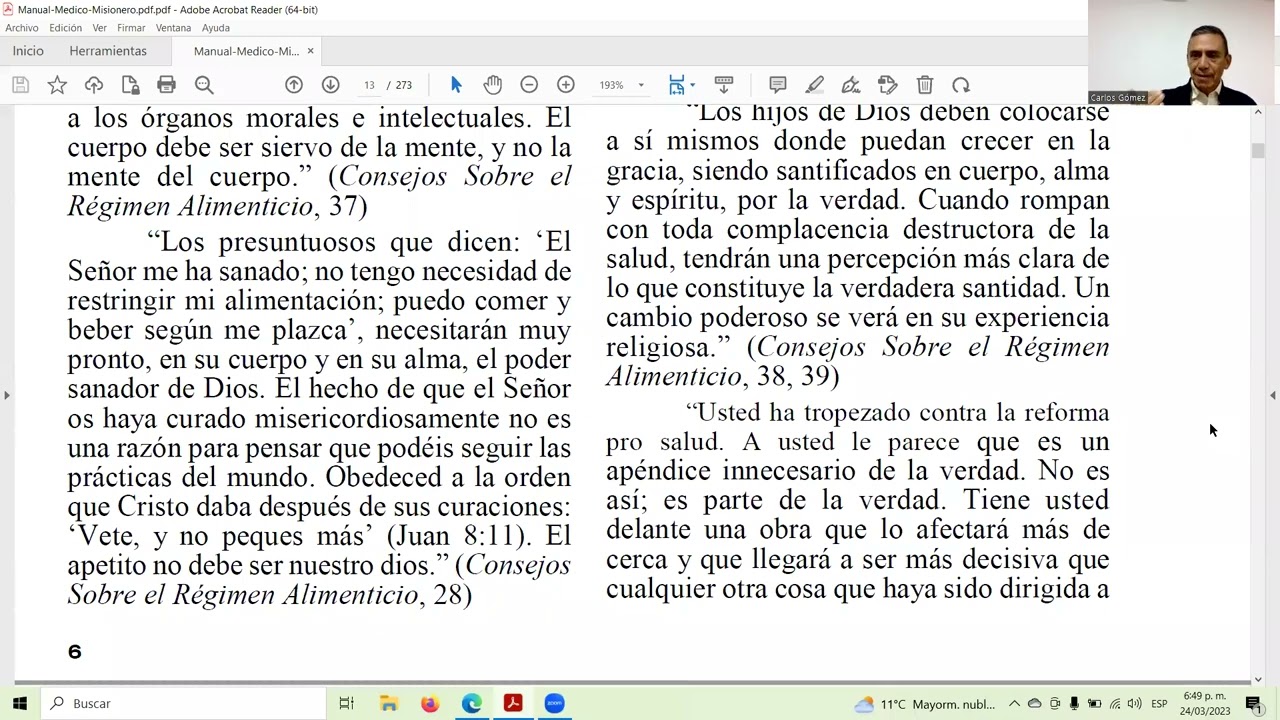
Task: Switch to Acrobat Reader taskbar icon
Action: (513, 704)
